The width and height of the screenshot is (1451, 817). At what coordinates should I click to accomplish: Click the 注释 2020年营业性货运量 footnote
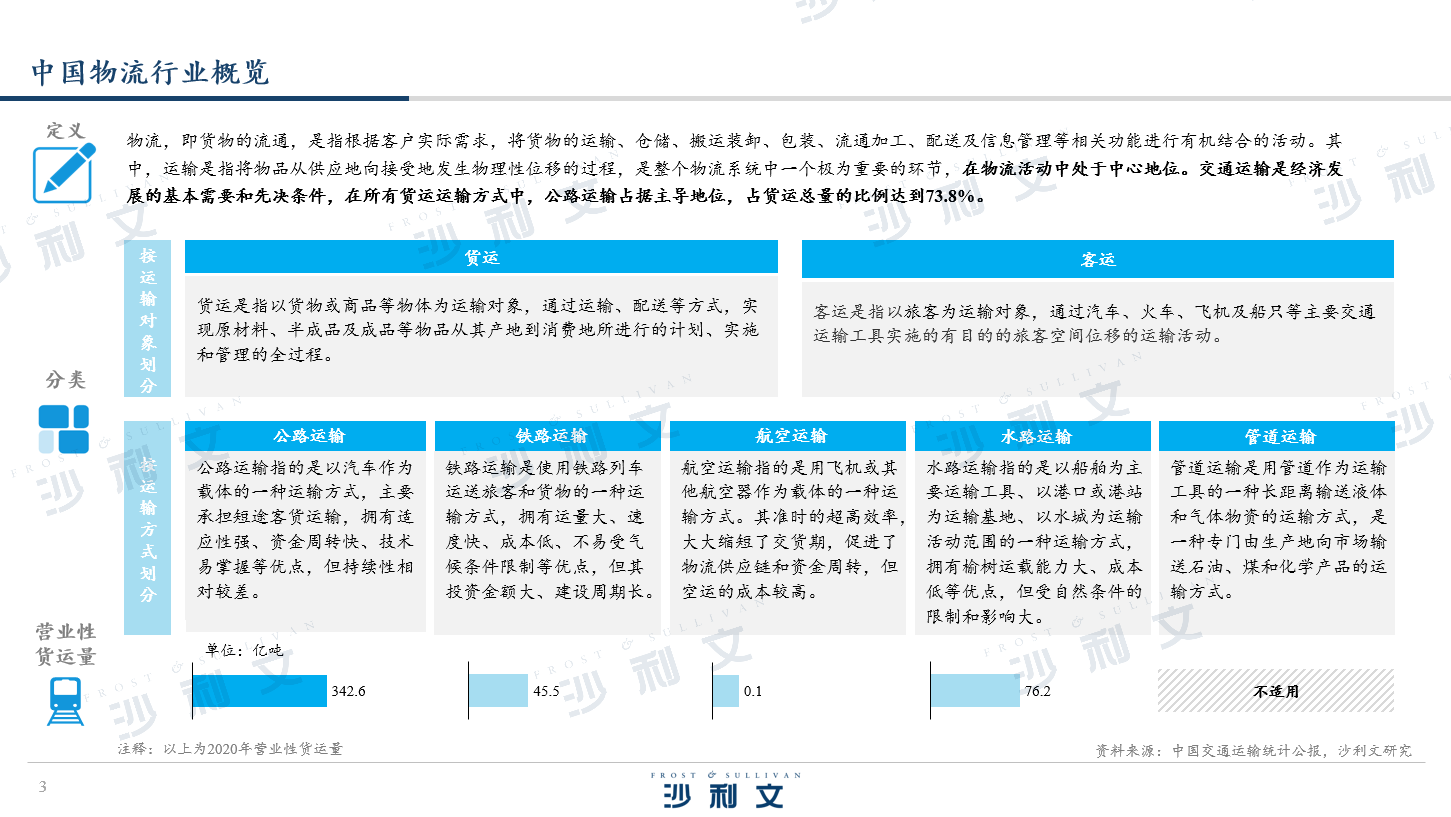tap(230, 748)
